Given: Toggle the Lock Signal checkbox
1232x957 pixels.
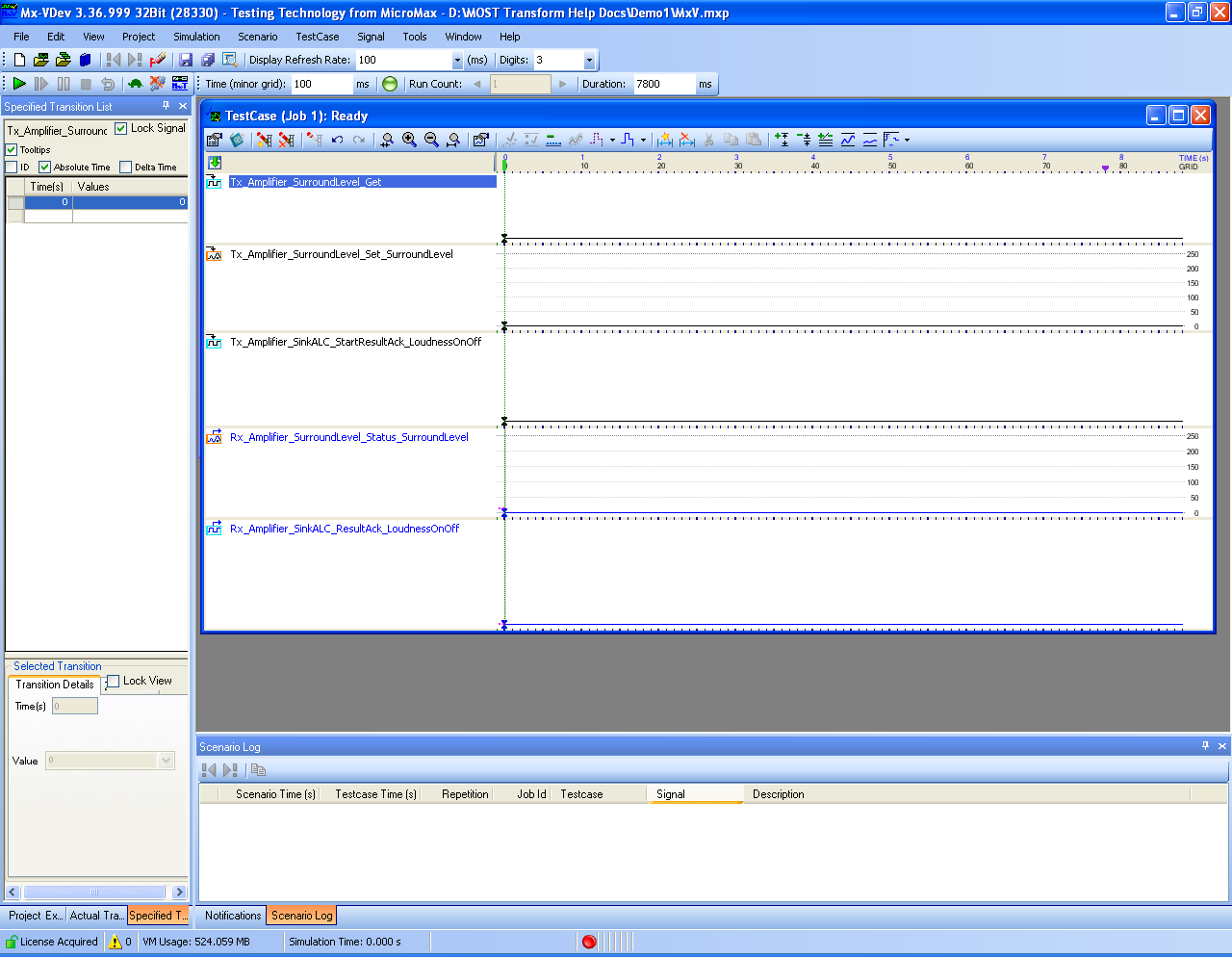Looking at the screenshot, I should click(x=121, y=128).
